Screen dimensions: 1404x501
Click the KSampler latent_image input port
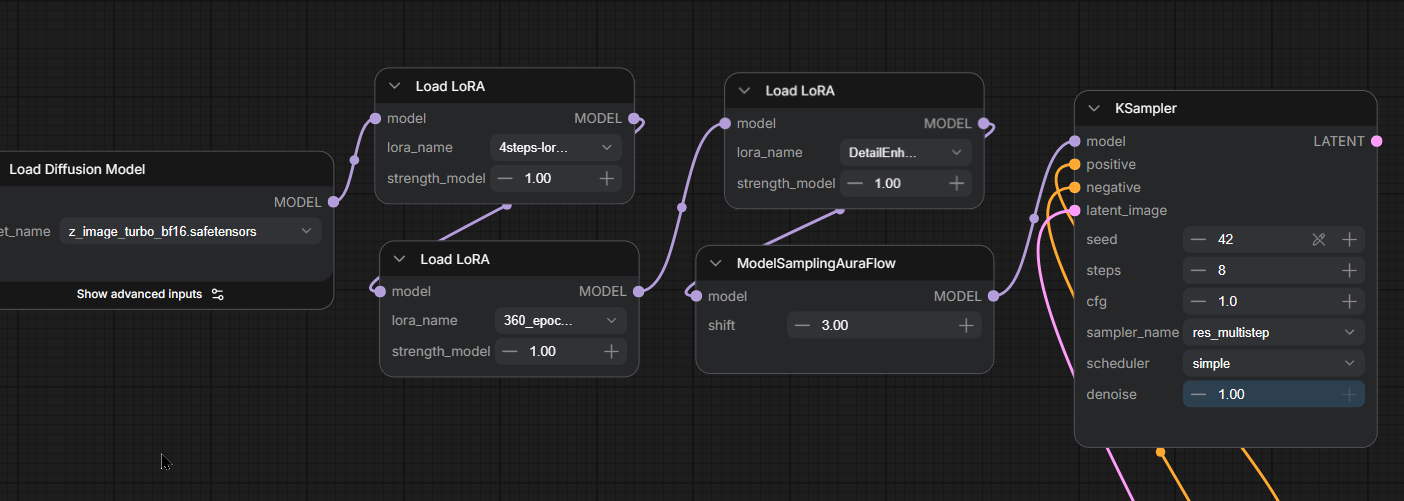coord(1075,210)
